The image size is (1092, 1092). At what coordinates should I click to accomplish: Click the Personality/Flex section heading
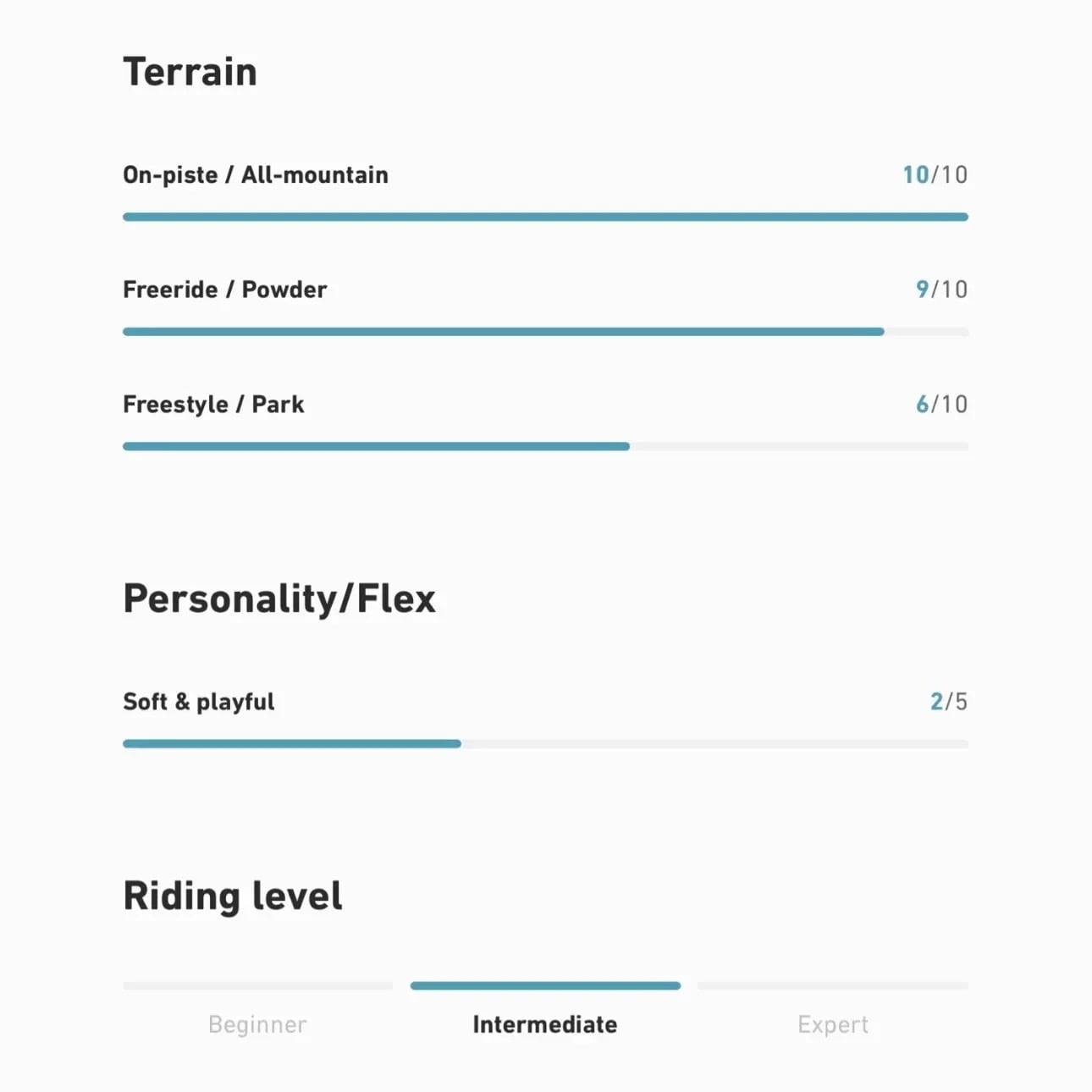(279, 599)
